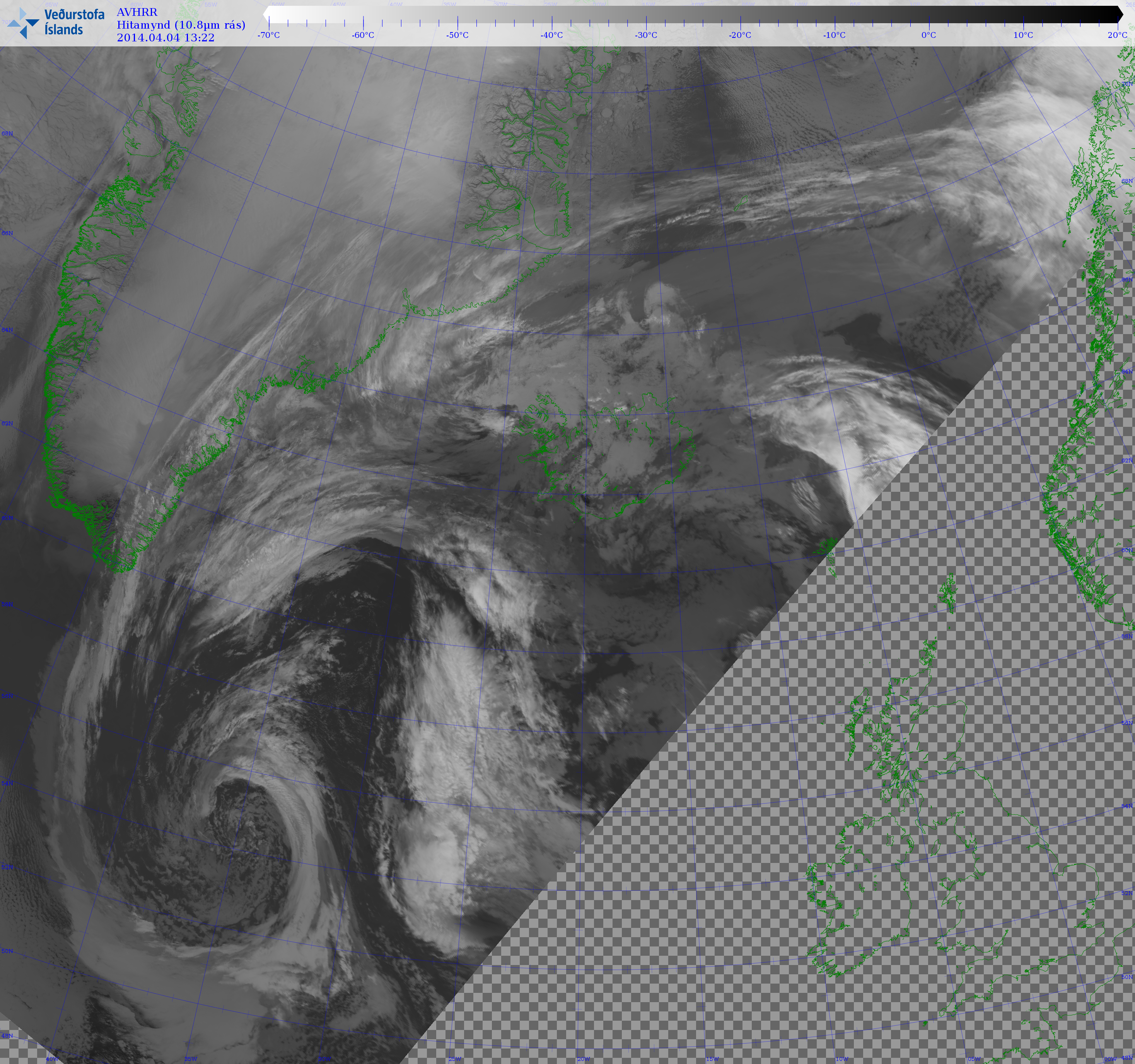The image size is (1135, 1064).
Task: Click the Hitamynd (10.8µm rás) label
Action: coord(181,24)
